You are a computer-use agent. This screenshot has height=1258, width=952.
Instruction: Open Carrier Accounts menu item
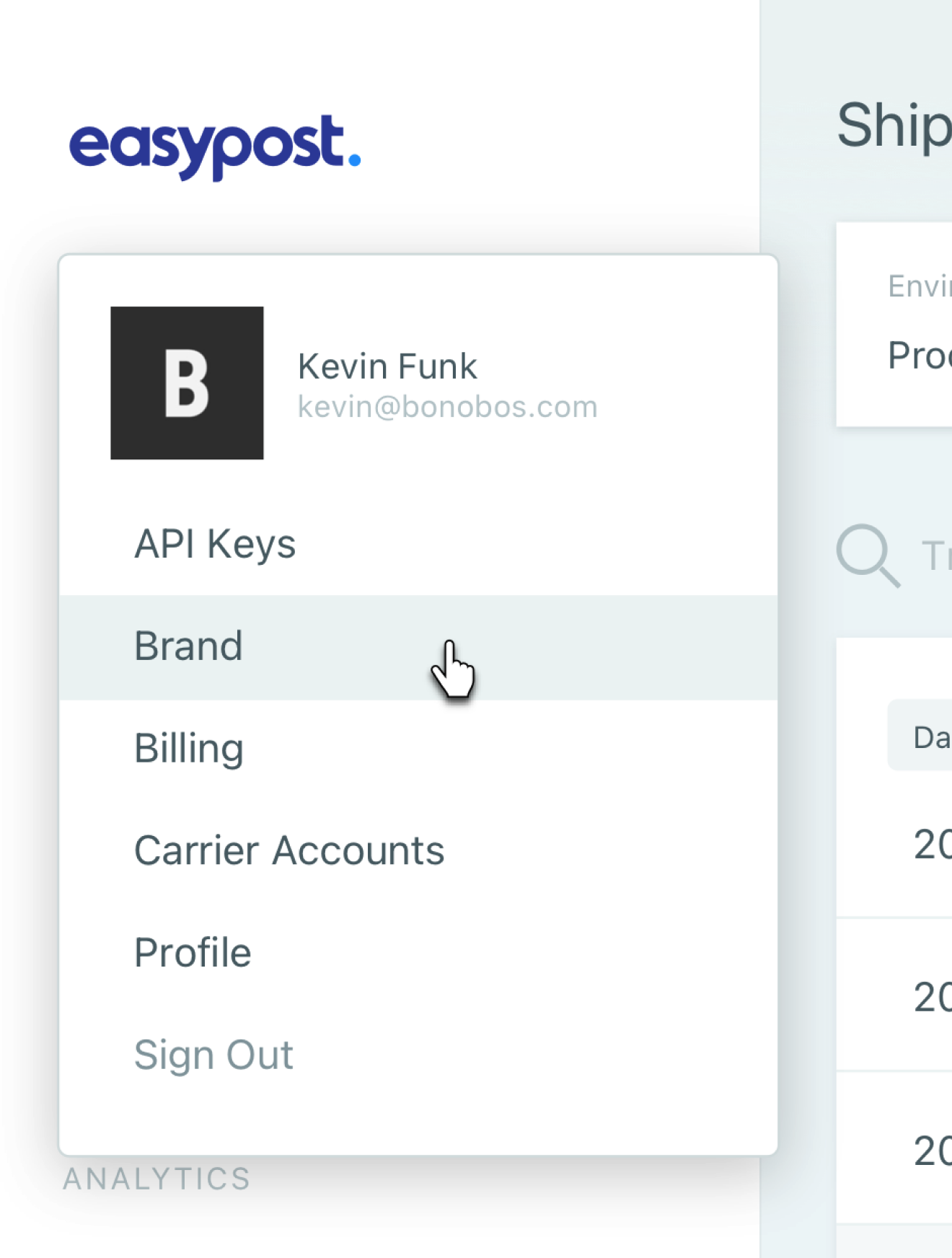point(418,850)
